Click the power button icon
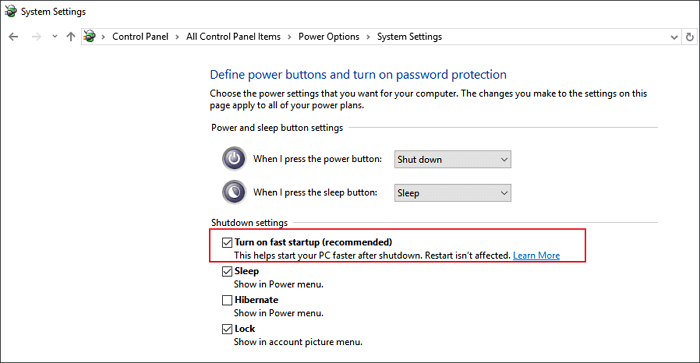 click(x=234, y=159)
